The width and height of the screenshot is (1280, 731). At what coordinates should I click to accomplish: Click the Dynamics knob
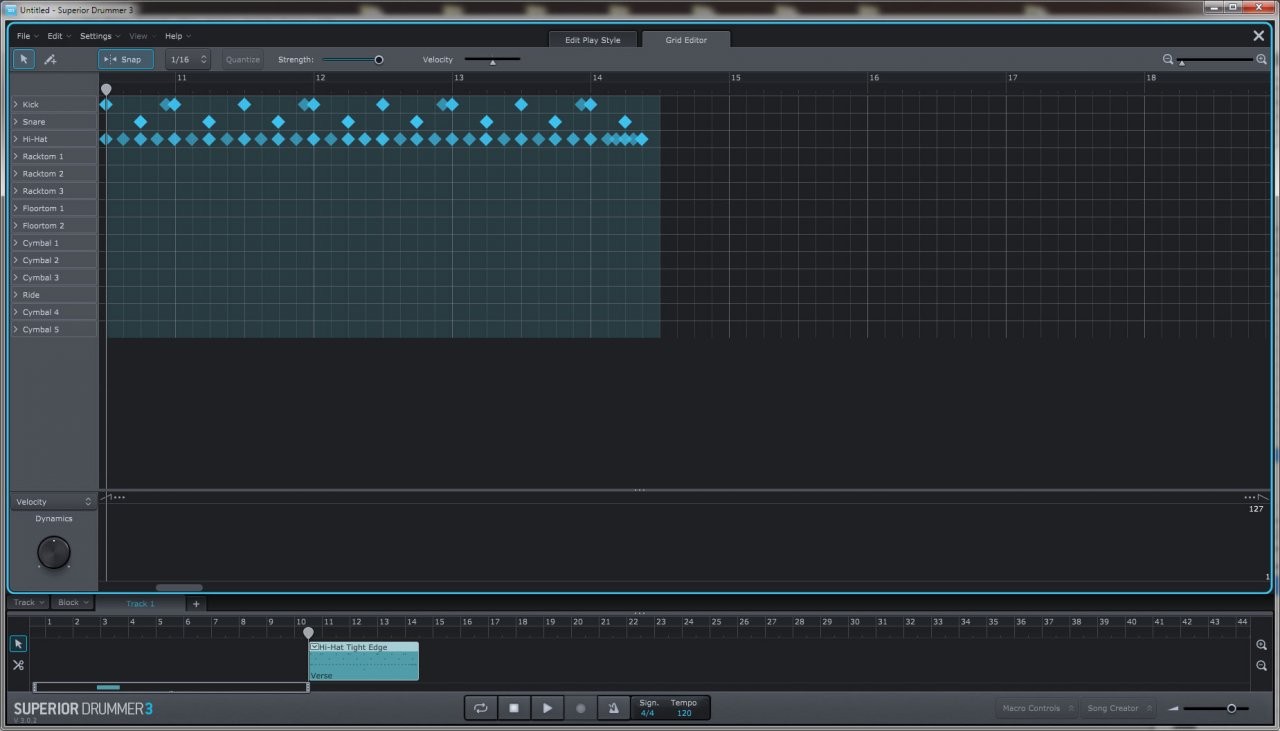point(54,552)
